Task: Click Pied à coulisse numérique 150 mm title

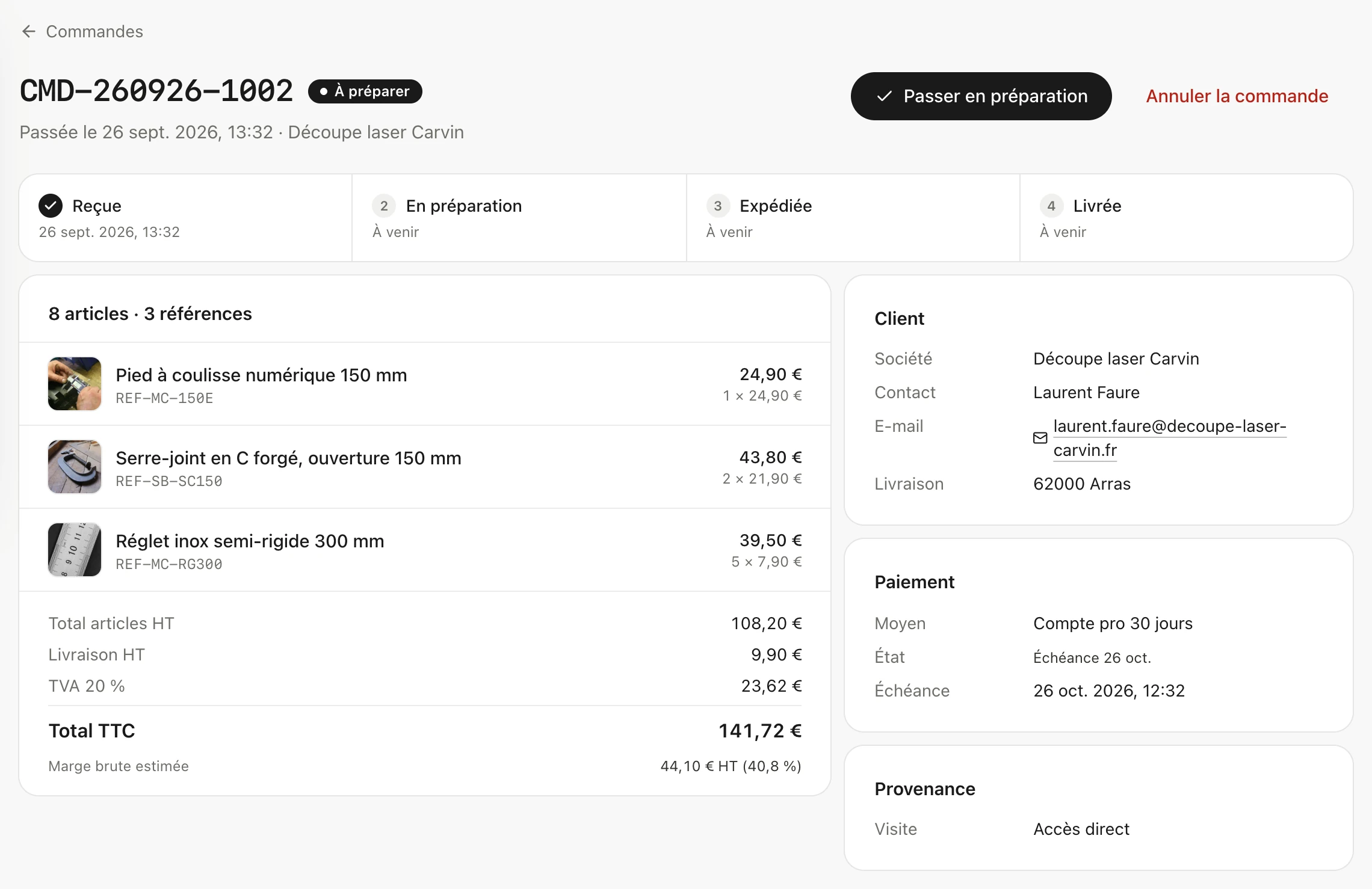Action: pyautogui.click(x=261, y=375)
